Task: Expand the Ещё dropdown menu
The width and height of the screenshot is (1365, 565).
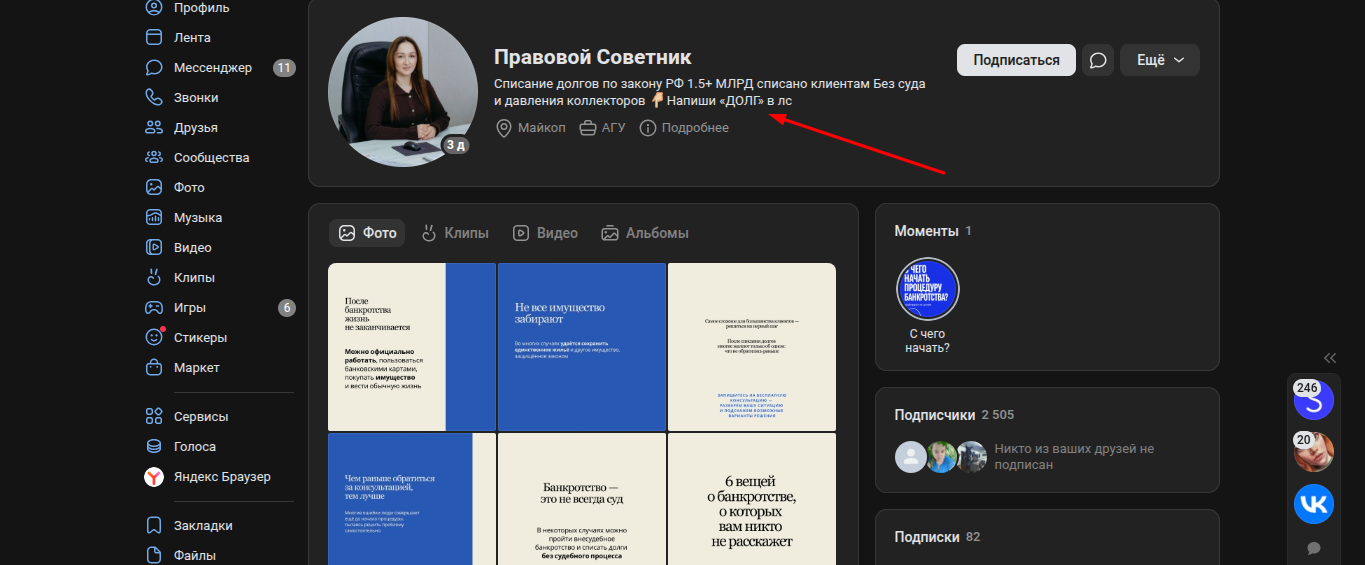Action: pos(1160,60)
